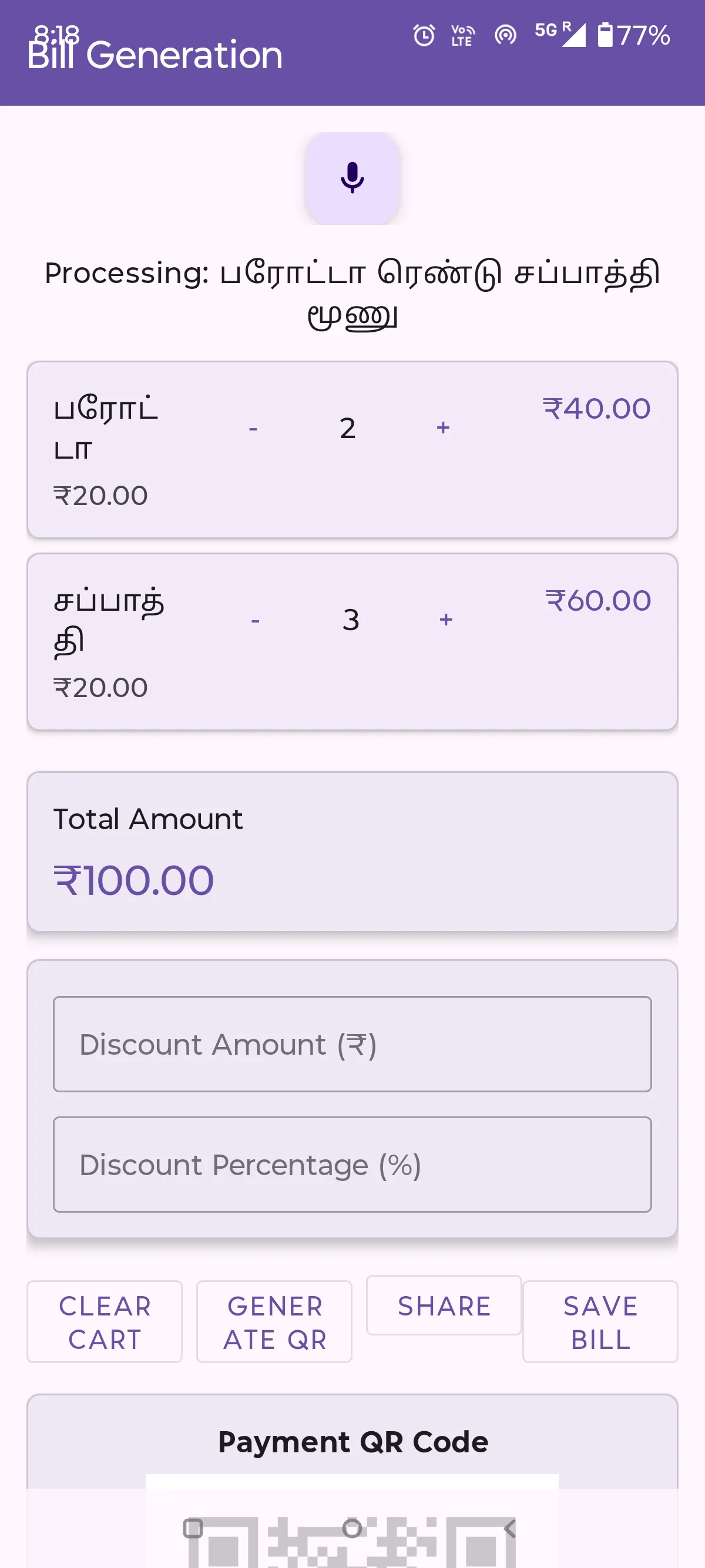Focus the Discount Amount (₹) field
Image resolution: width=705 pixels, height=1568 pixels.
click(352, 1044)
